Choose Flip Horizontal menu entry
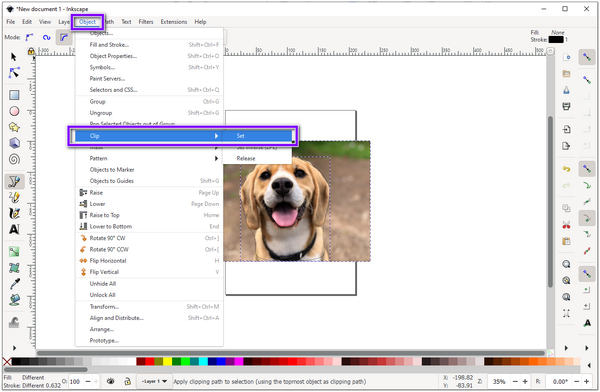This screenshot has height=392, width=600. point(149,261)
